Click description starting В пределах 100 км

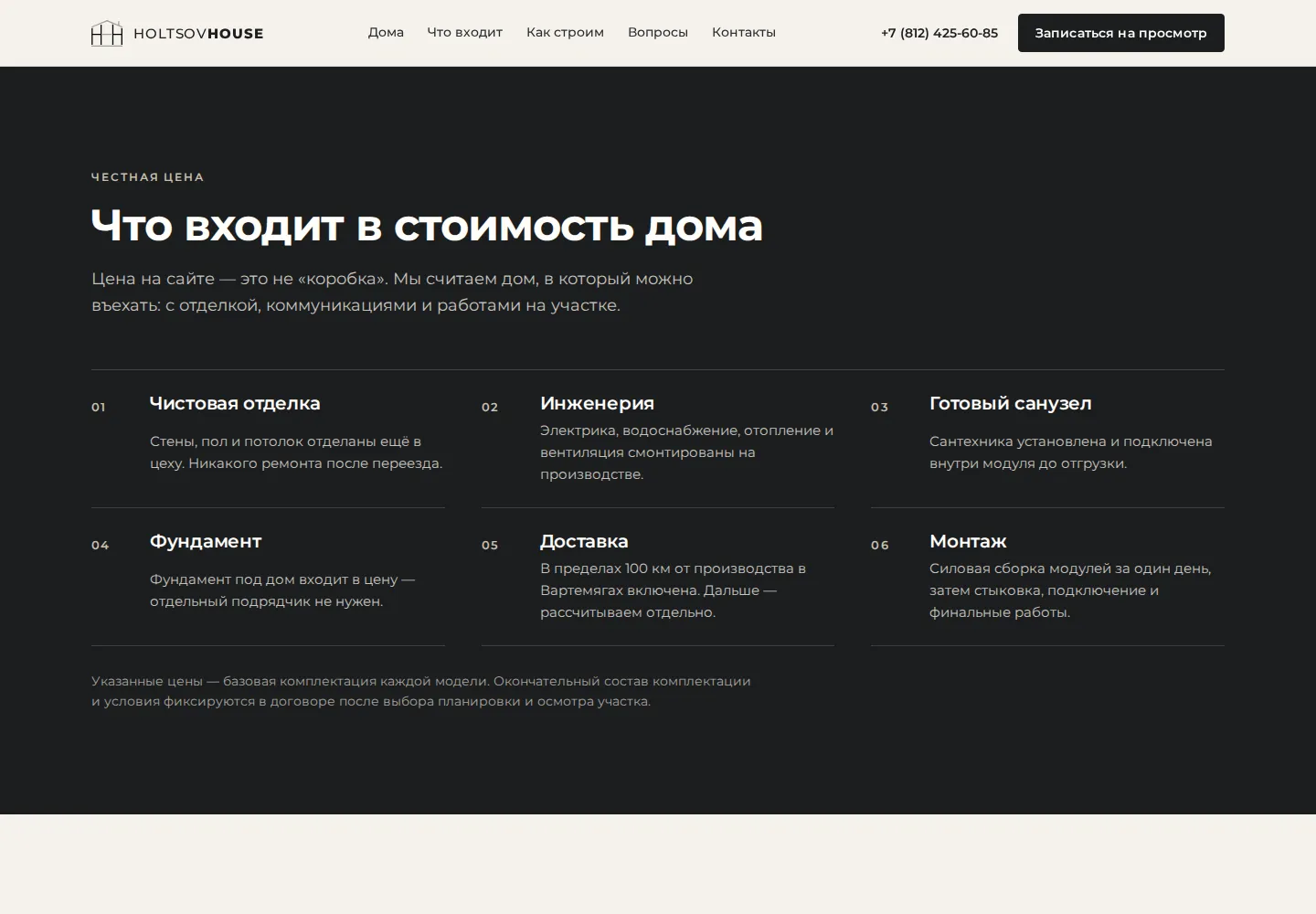click(673, 590)
